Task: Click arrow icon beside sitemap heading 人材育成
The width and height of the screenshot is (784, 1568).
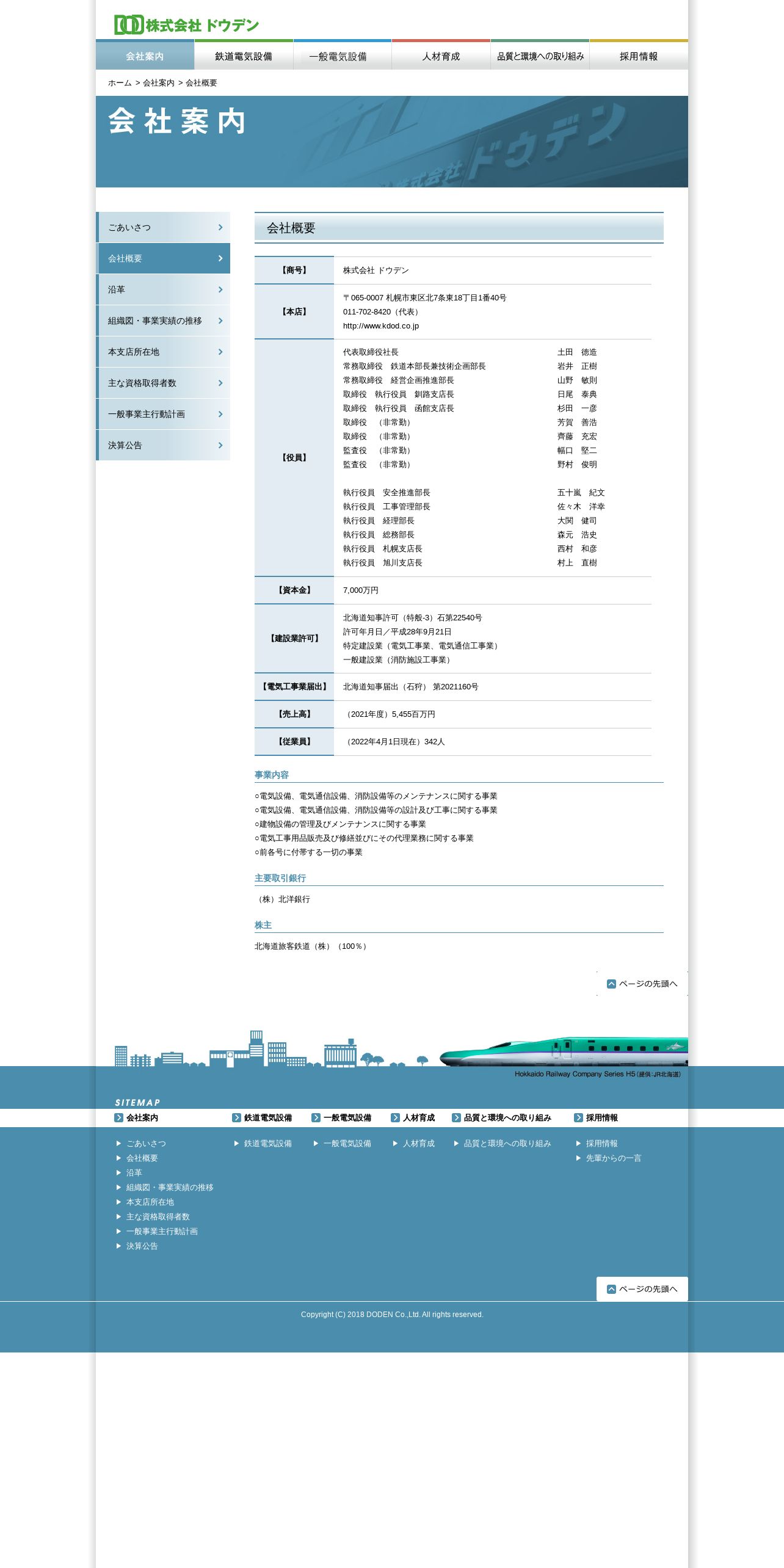Action: click(x=395, y=1117)
